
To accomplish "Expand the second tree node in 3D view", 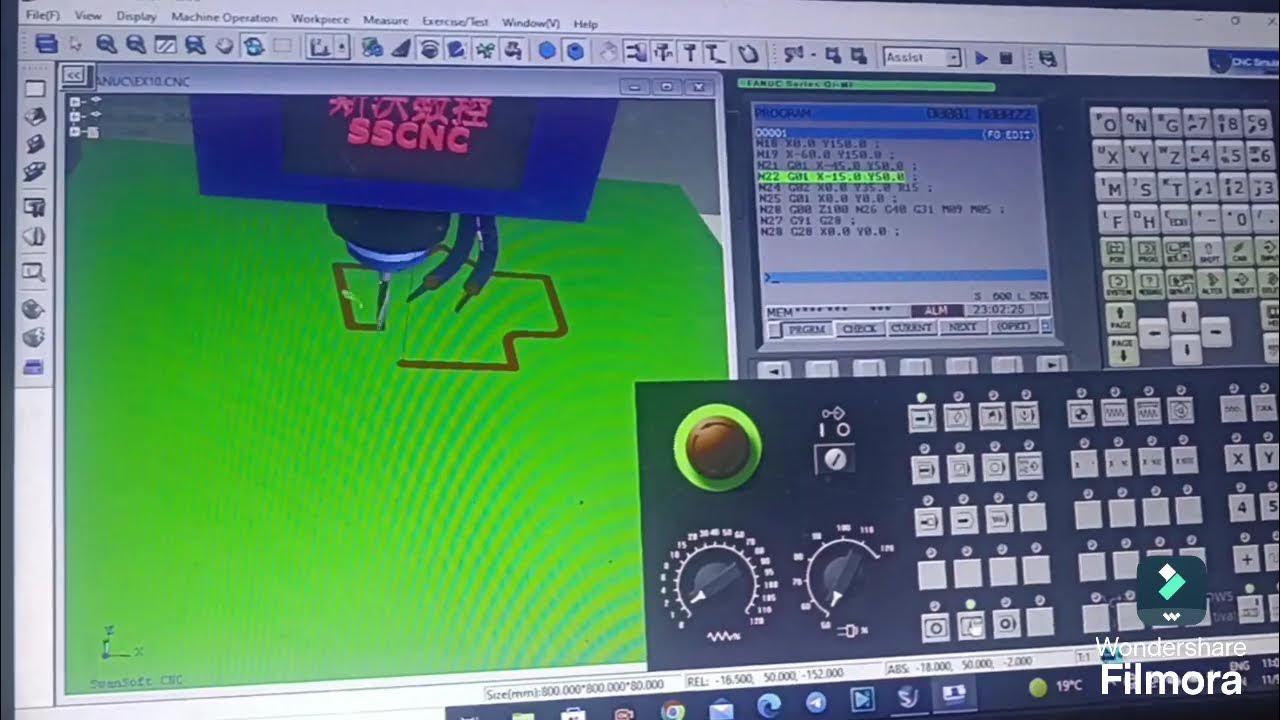I will coord(77,117).
